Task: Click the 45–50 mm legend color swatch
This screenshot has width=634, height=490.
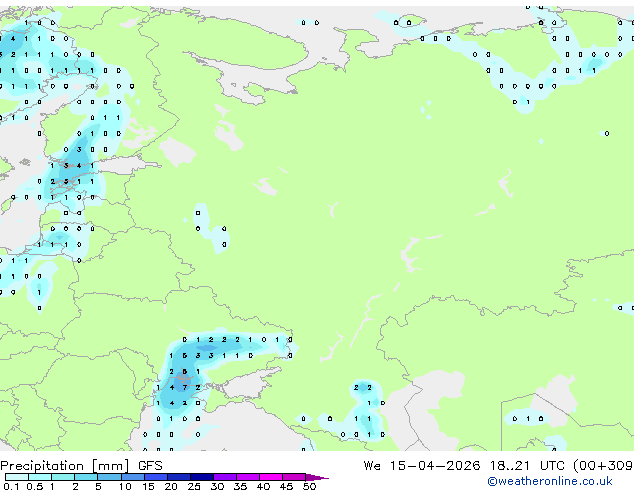Action: (x=294, y=477)
